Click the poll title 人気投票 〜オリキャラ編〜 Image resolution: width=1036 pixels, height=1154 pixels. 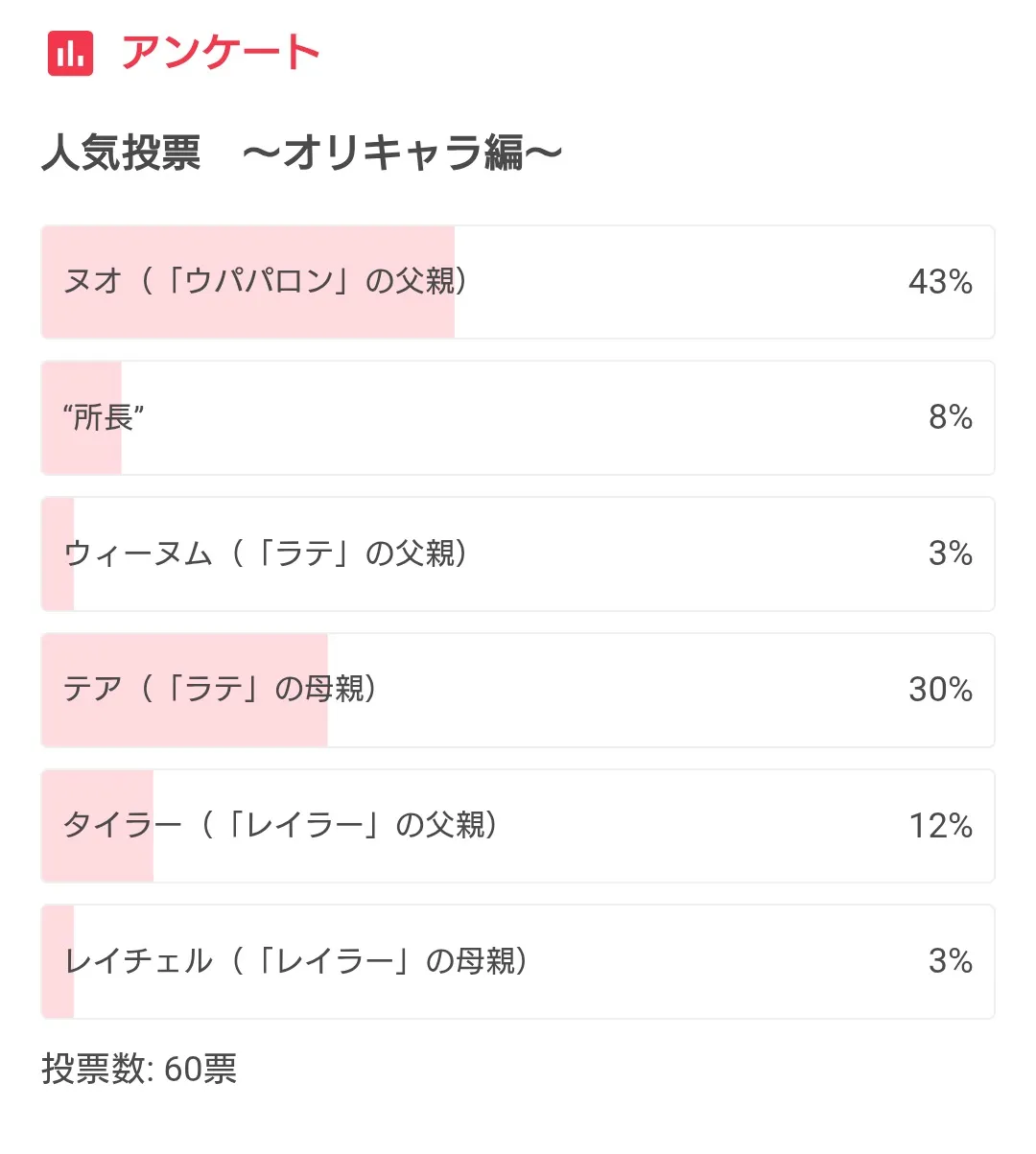[x=301, y=153]
